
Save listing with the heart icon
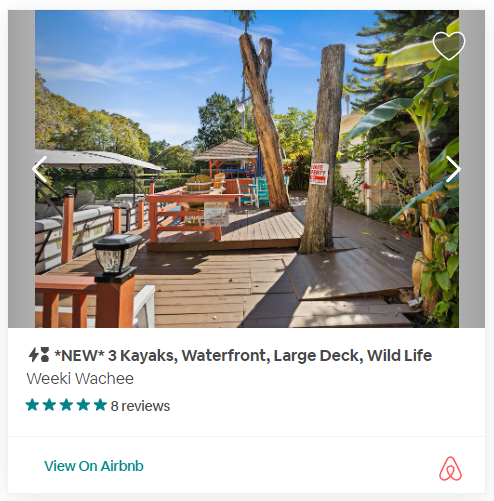[449, 46]
